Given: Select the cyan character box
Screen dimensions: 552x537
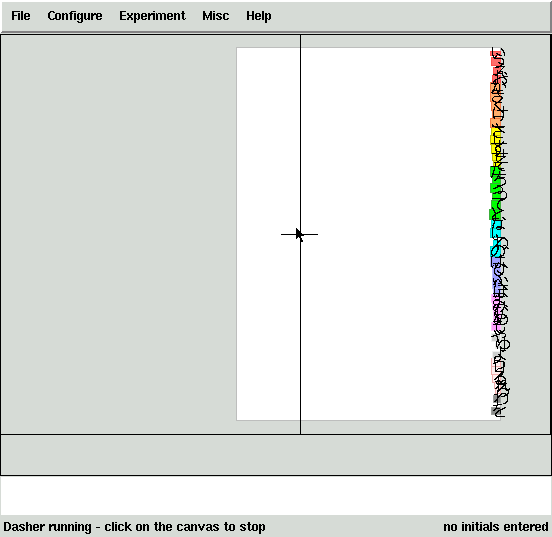Looking at the screenshot, I should [x=495, y=238].
